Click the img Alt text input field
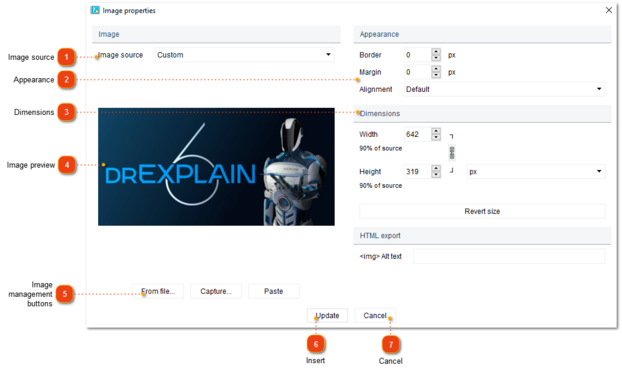 pos(509,256)
